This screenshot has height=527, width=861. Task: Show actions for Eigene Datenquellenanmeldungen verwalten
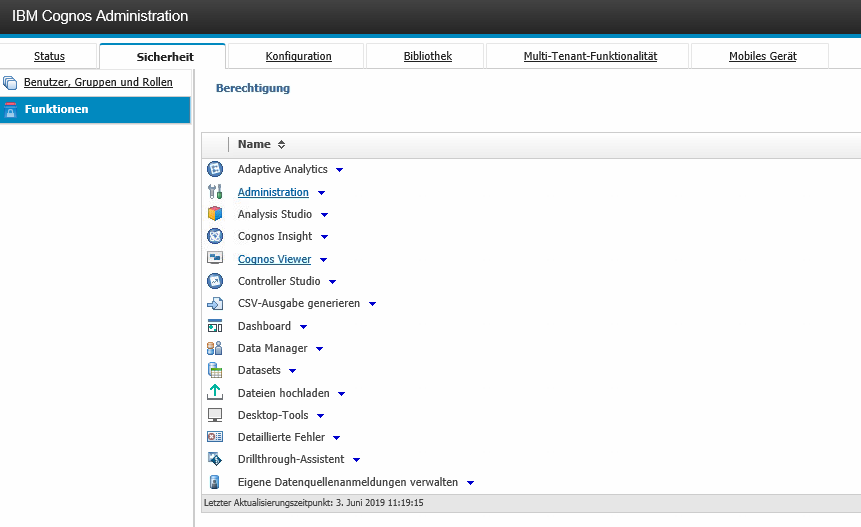pos(470,483)
